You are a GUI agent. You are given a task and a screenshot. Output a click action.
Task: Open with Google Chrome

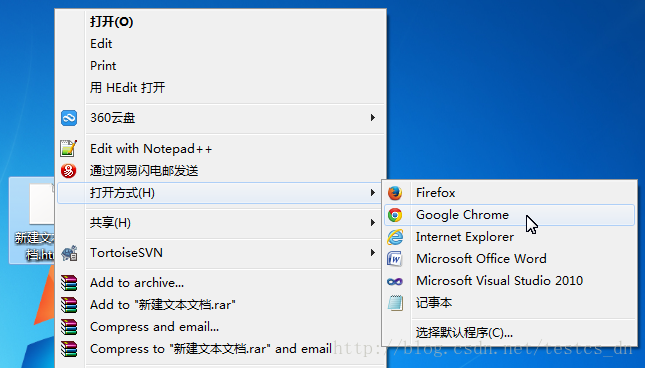click(x=509, y=215)
